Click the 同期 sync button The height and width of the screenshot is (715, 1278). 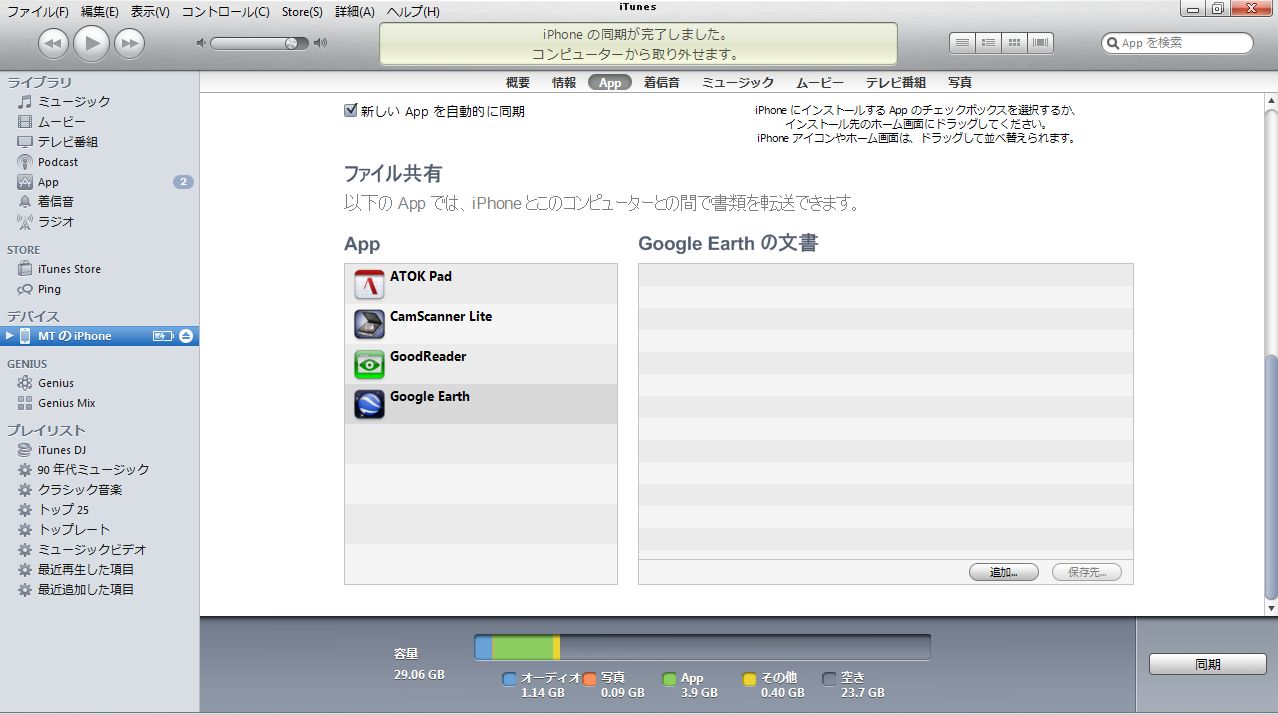1208,664
